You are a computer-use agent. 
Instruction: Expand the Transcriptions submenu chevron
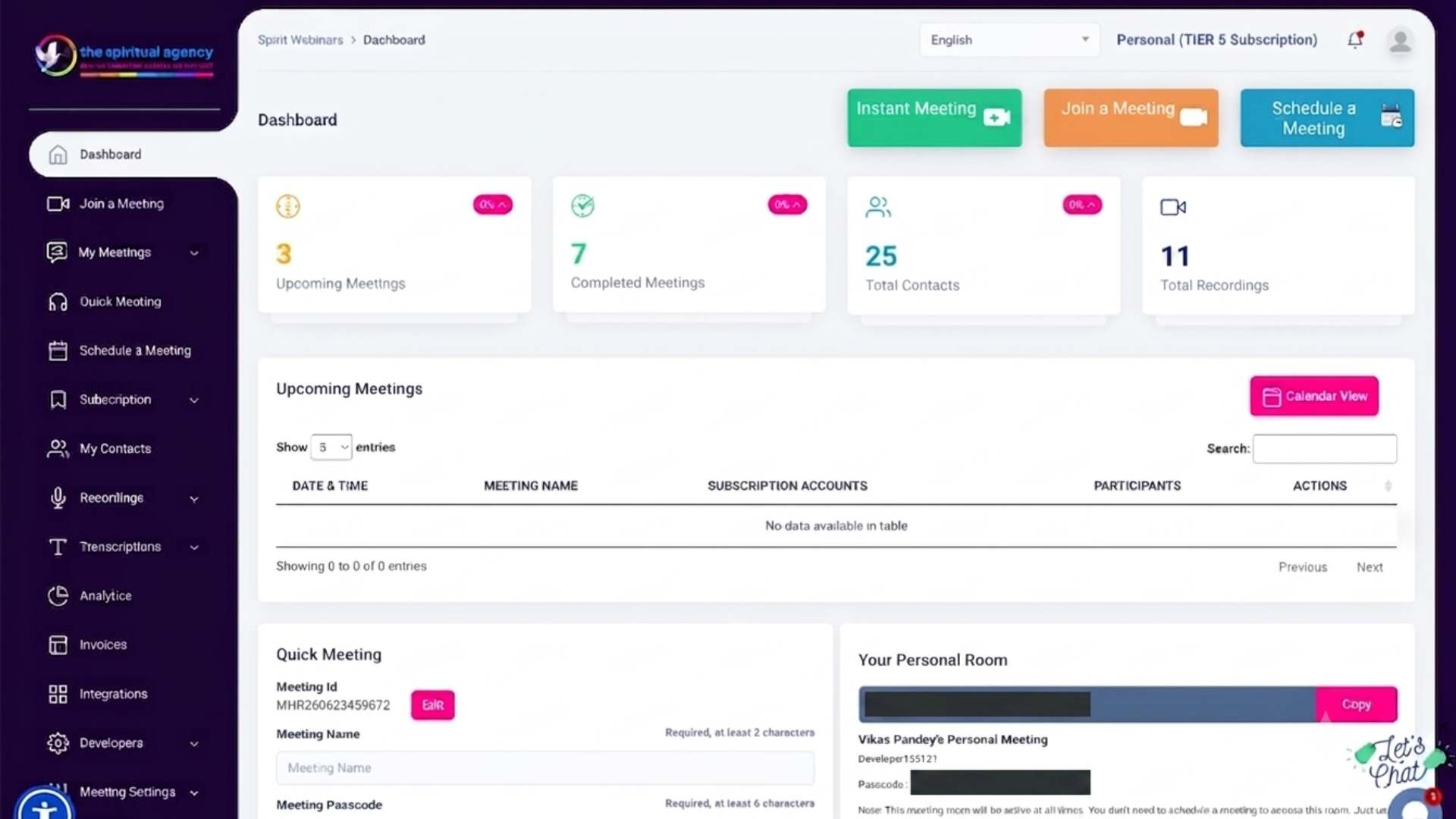(x=194, y=548)
